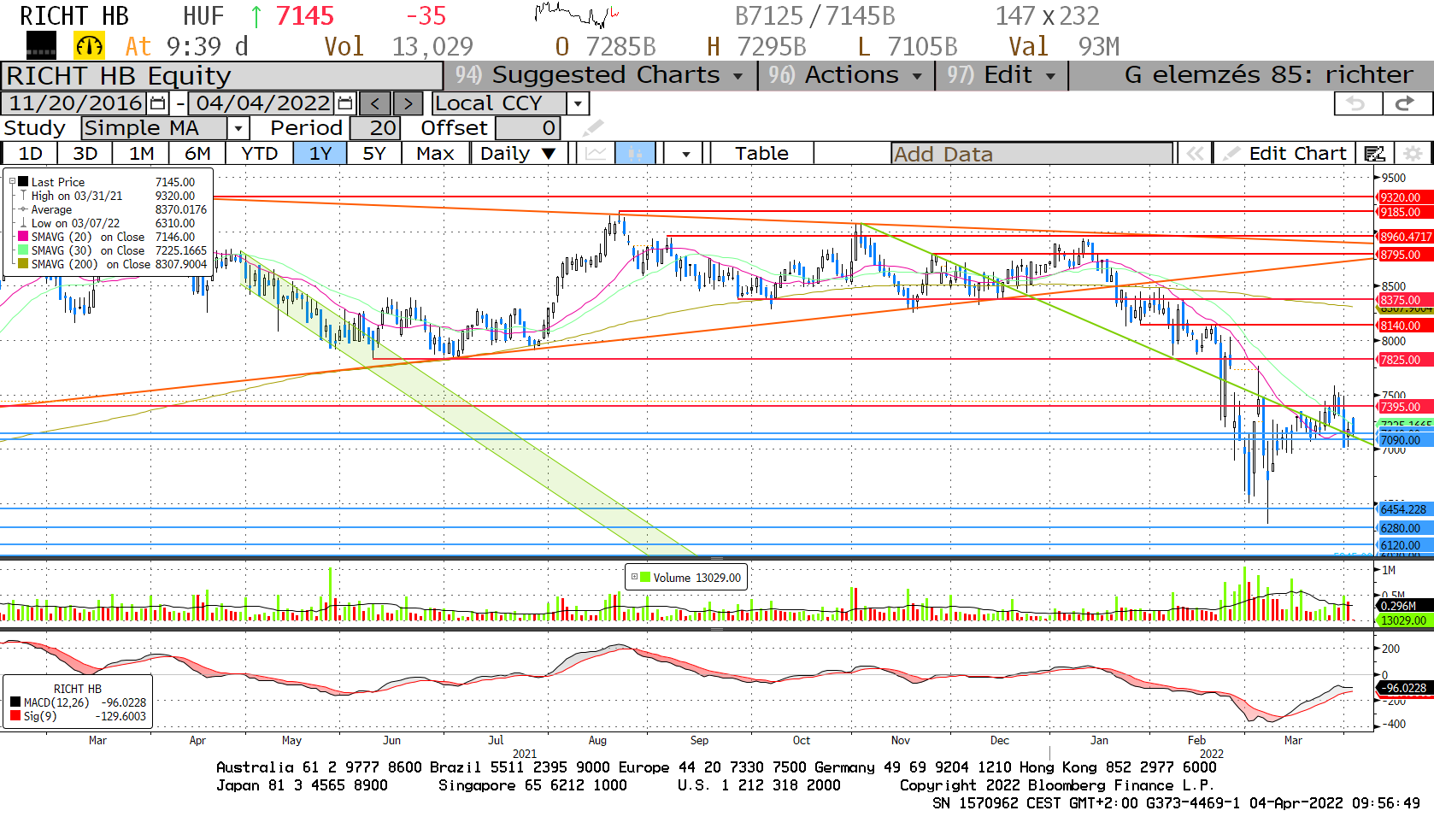Screen dimensions: 1434x840
Task: Click next date range arrow button
Action: coord(408,103)
